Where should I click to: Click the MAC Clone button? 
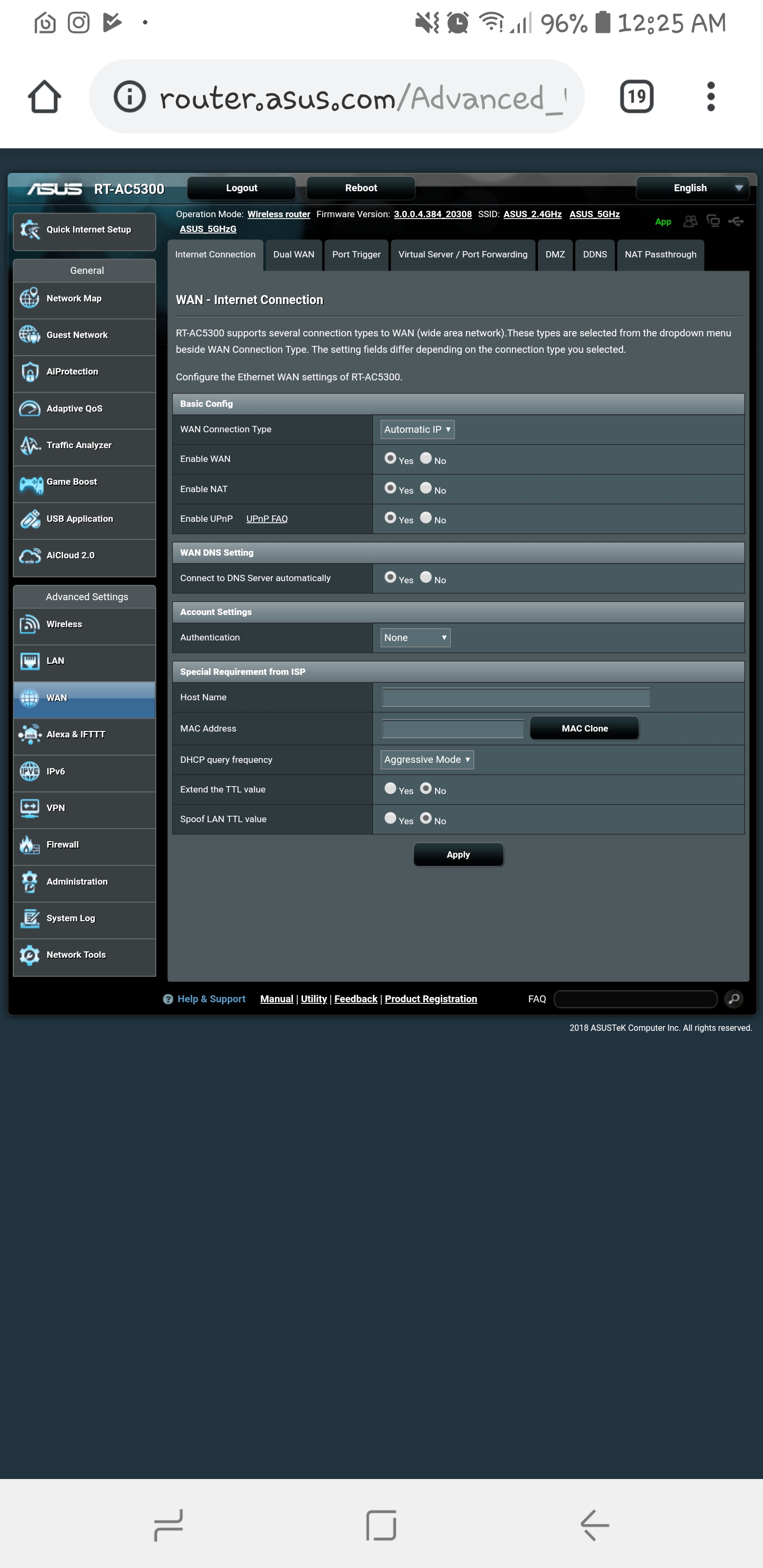point(584,728)
